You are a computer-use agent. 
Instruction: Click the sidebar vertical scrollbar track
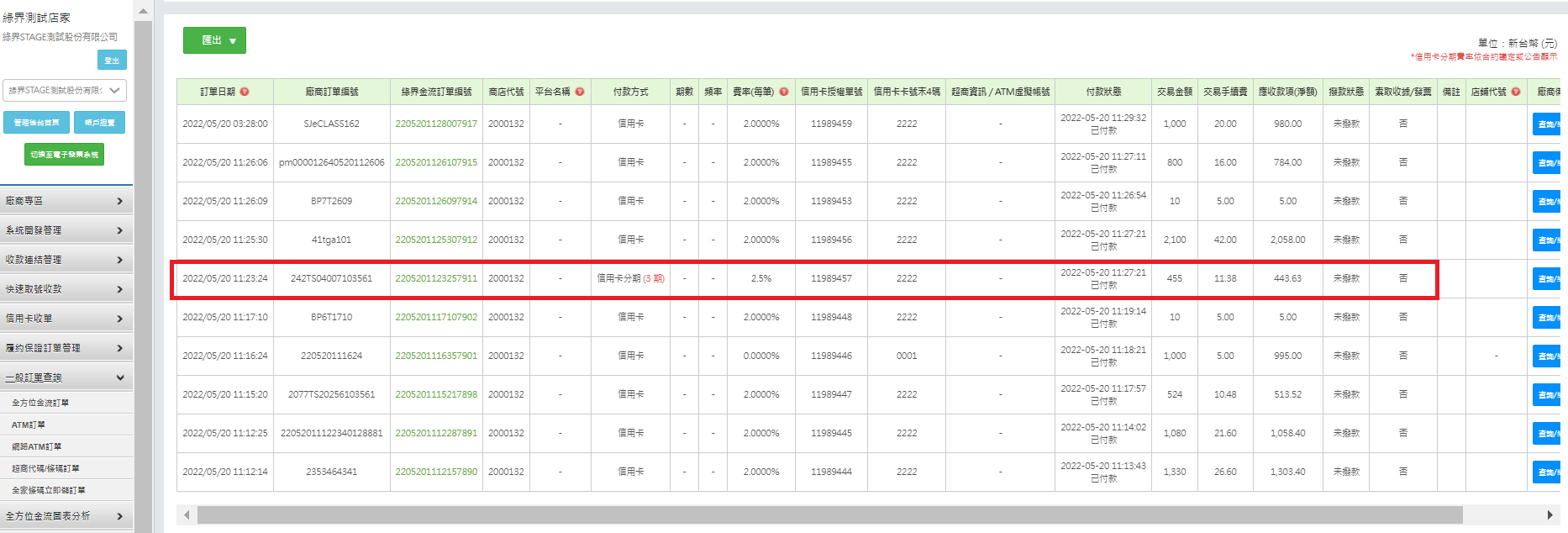click(143, 277)
